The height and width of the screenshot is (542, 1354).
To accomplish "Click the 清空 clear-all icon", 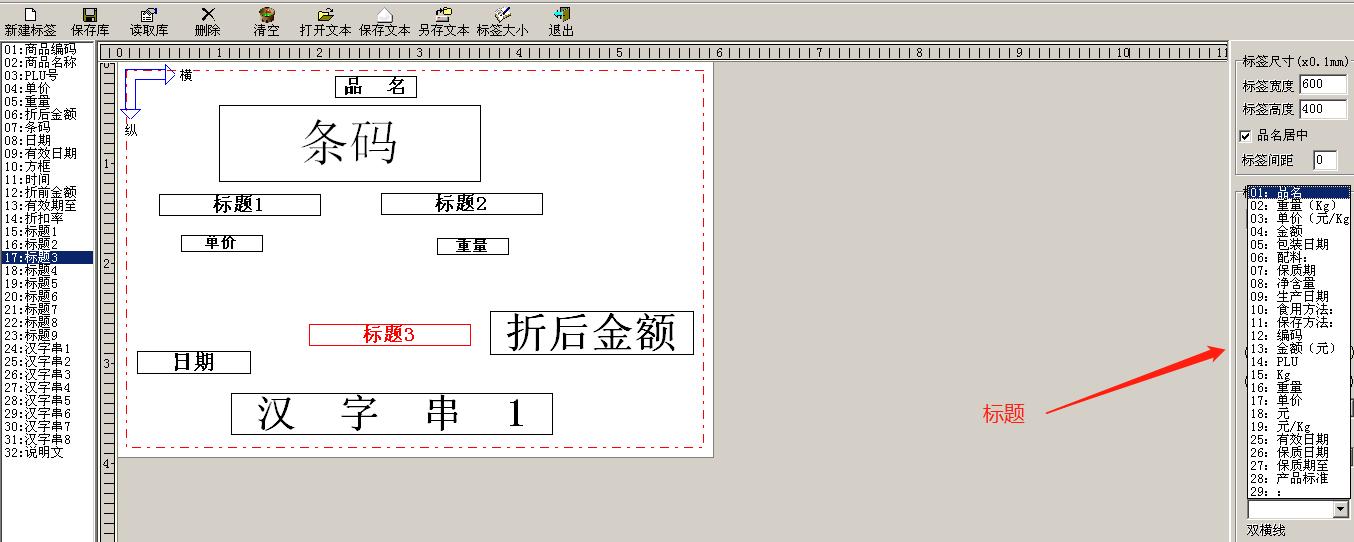I will coord(266,15).
